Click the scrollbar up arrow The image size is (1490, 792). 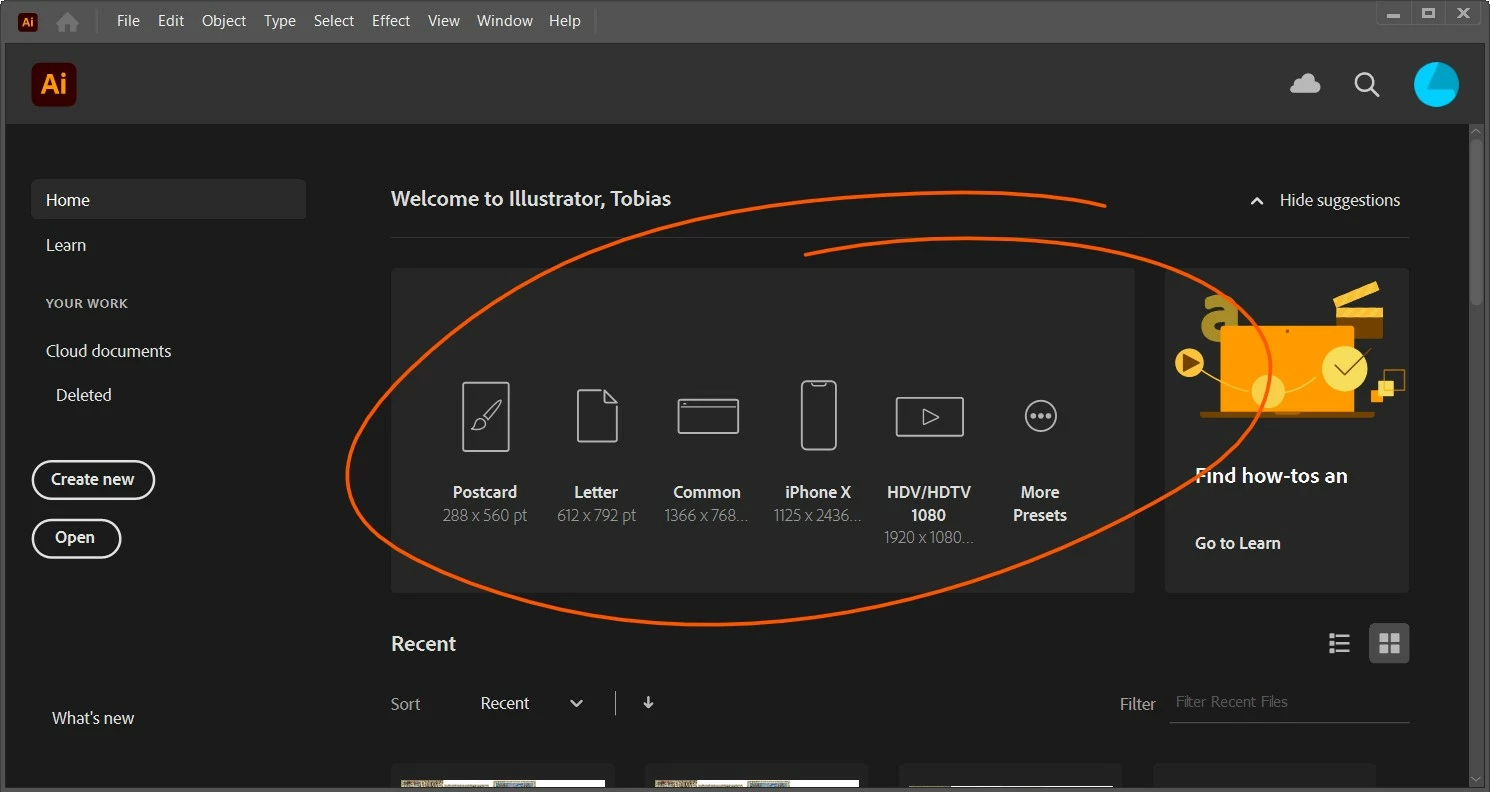click(1476, 131)
